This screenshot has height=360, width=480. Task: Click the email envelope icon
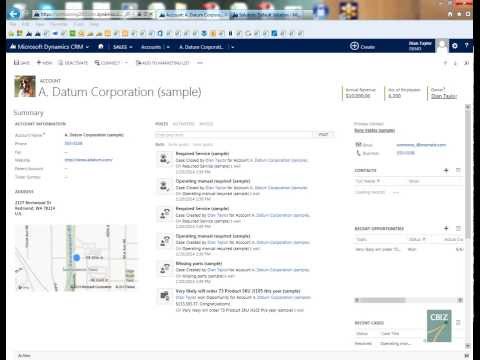(358, 144)
